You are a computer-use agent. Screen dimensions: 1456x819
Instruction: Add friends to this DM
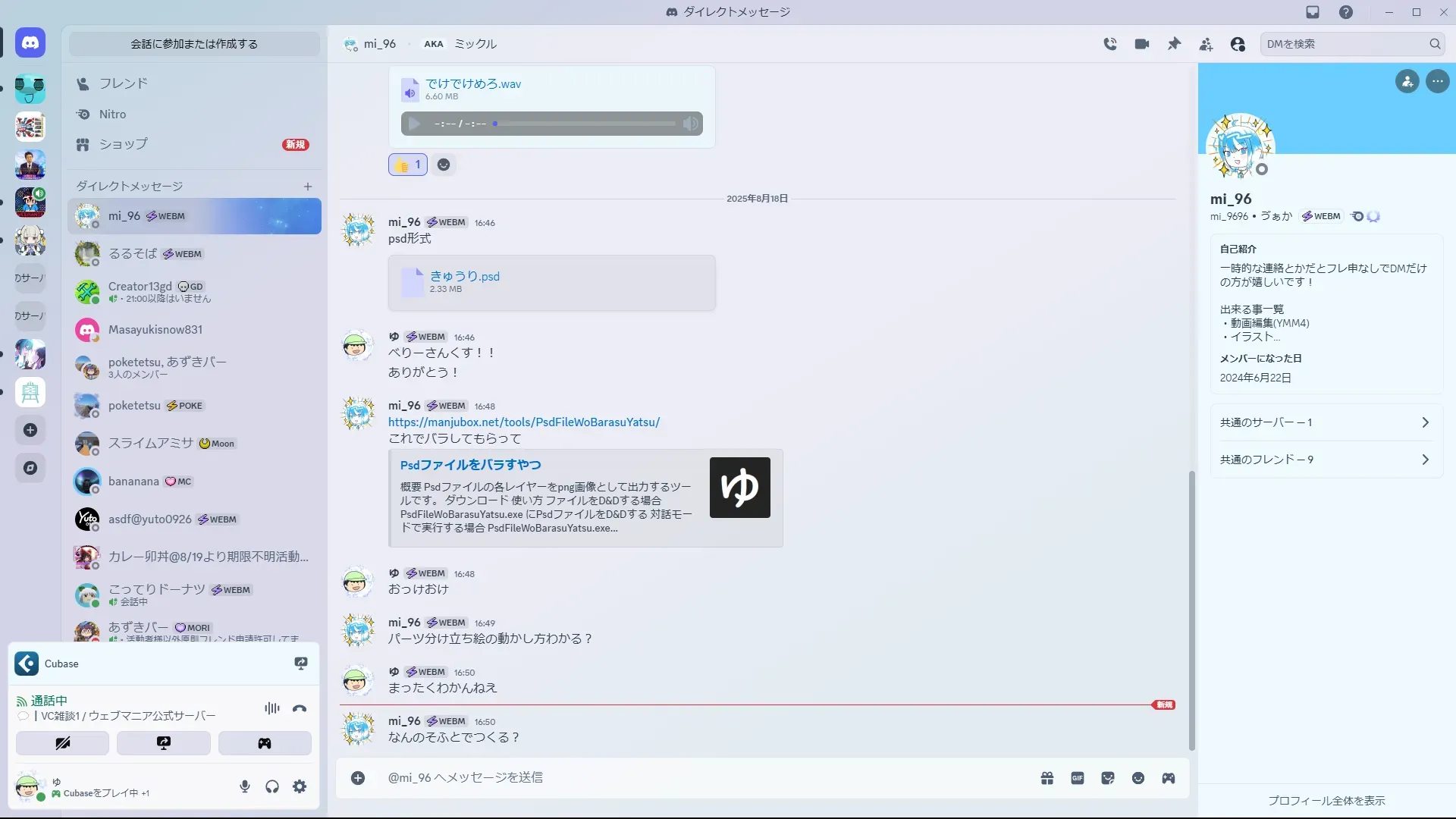point(1206,44)
